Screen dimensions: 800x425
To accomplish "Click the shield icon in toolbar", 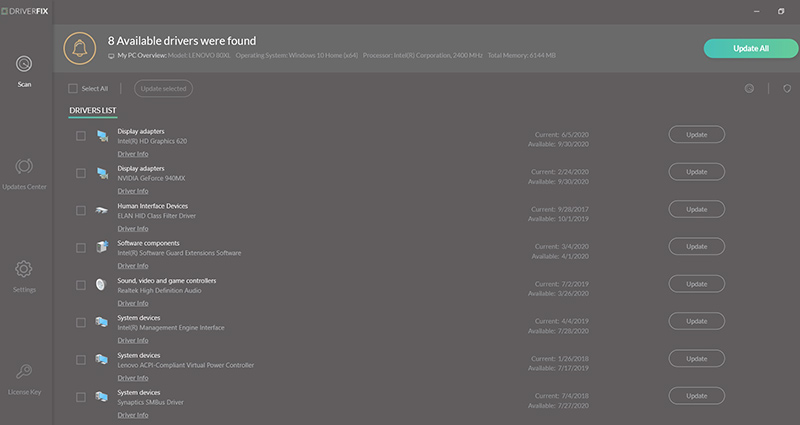I will pyautogui.click(x=787, y=89).
